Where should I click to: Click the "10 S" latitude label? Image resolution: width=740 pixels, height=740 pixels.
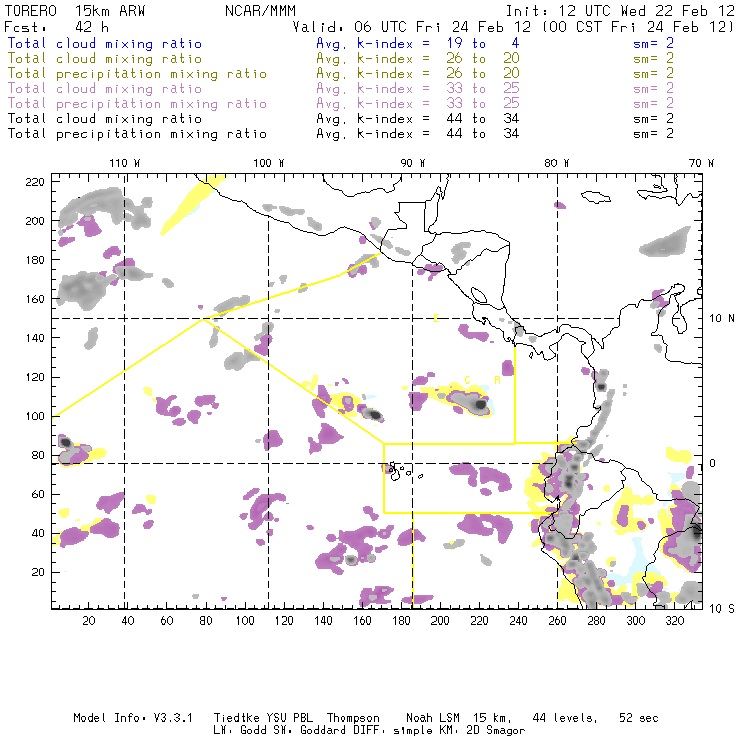722,609
